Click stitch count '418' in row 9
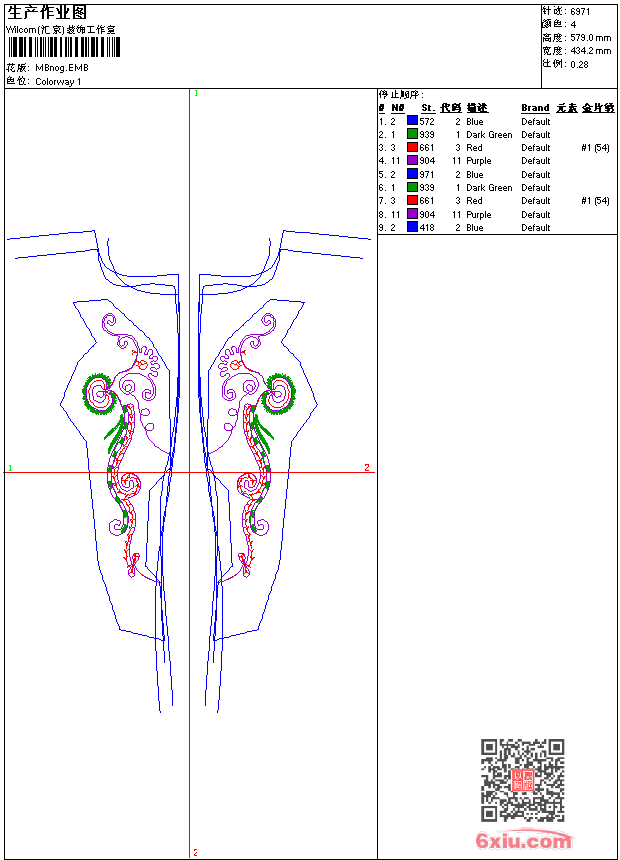The width and height of the screenshot is (620, 860). click(427, 228)
